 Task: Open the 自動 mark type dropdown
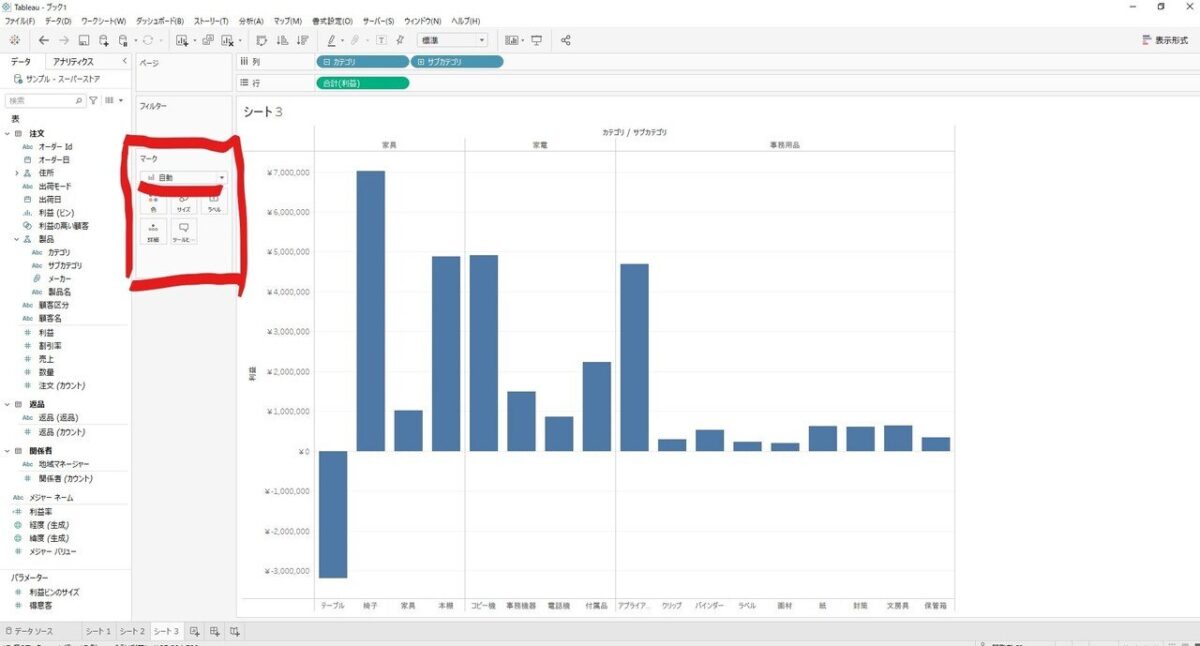point(185,177)
